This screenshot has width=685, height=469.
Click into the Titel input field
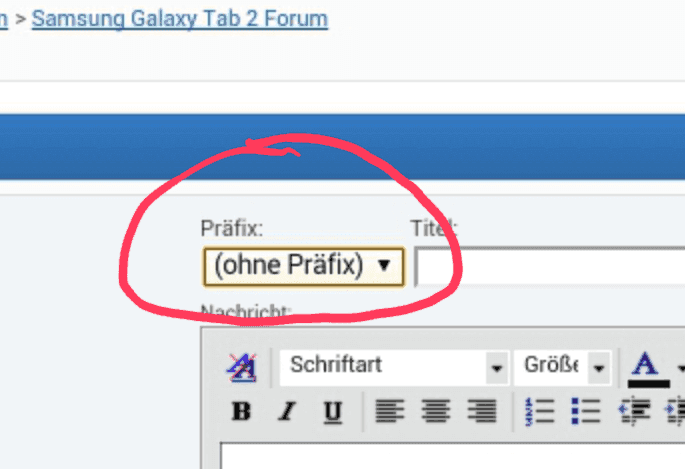[550, 266]
